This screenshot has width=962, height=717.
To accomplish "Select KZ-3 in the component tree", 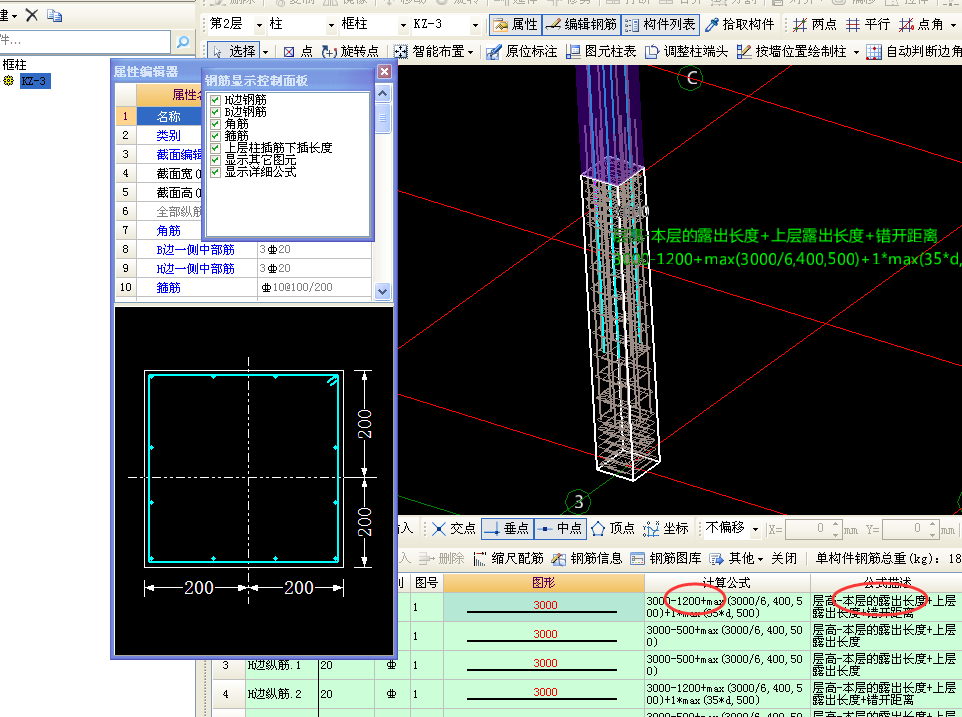I will (33, 81).
